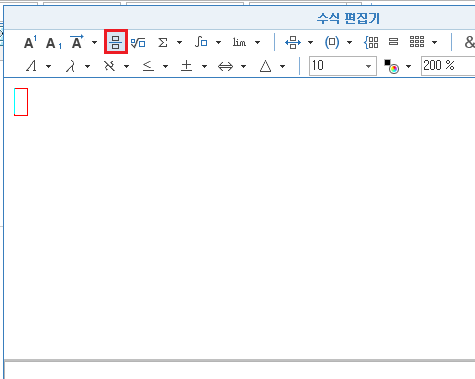The image size is (475, 379).
Task: Open the Greek lowercase lambda palette
Action: tap(70, 66)
